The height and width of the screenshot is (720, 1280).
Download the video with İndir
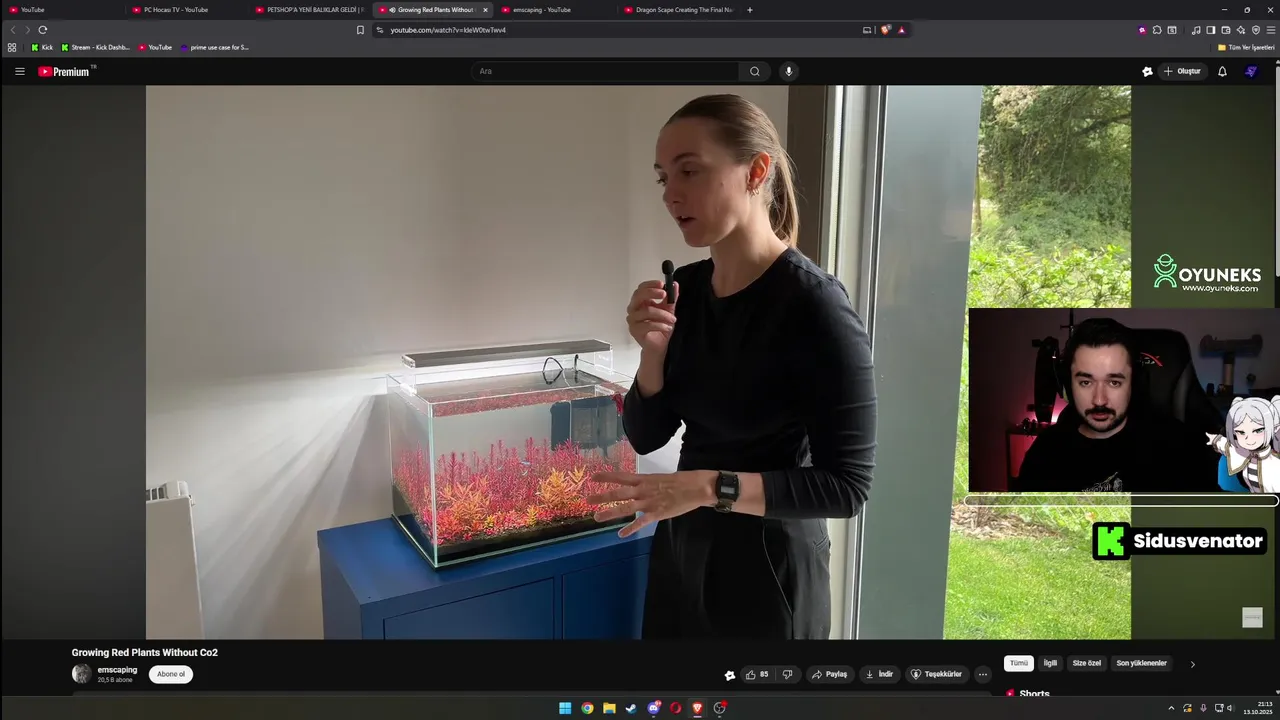tap(879, 674)
